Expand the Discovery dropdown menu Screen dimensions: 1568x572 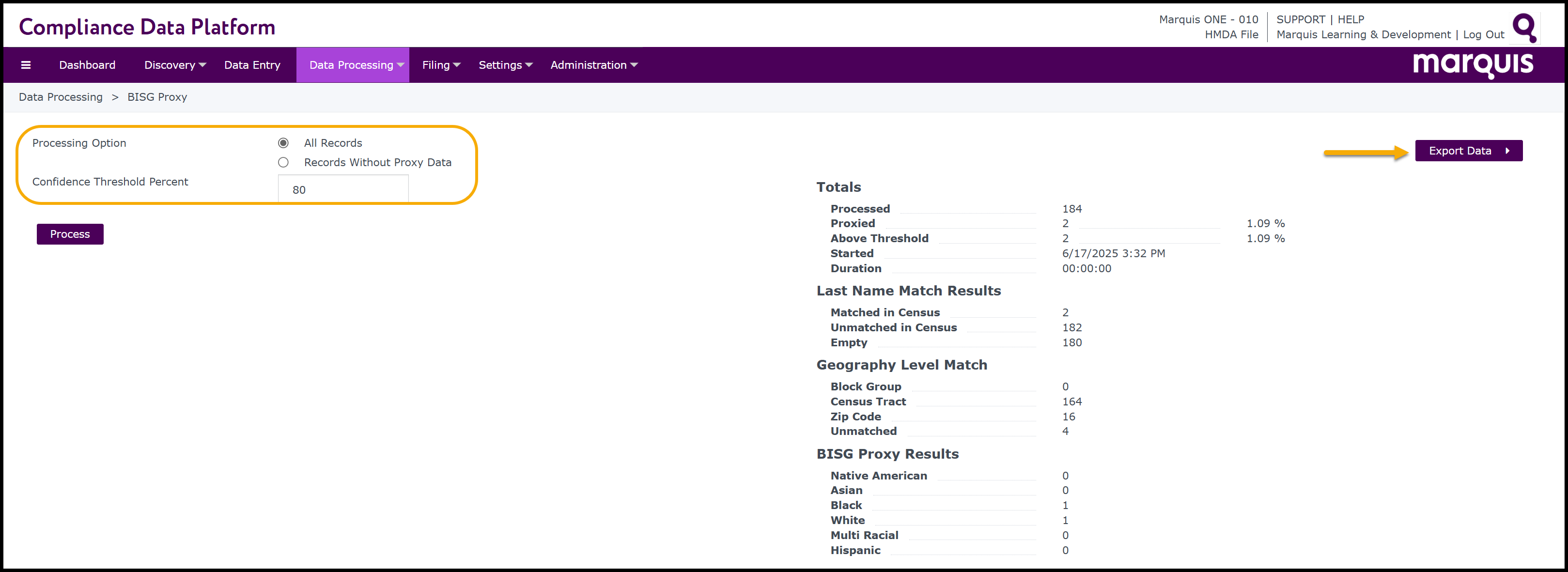click(175, 65)
